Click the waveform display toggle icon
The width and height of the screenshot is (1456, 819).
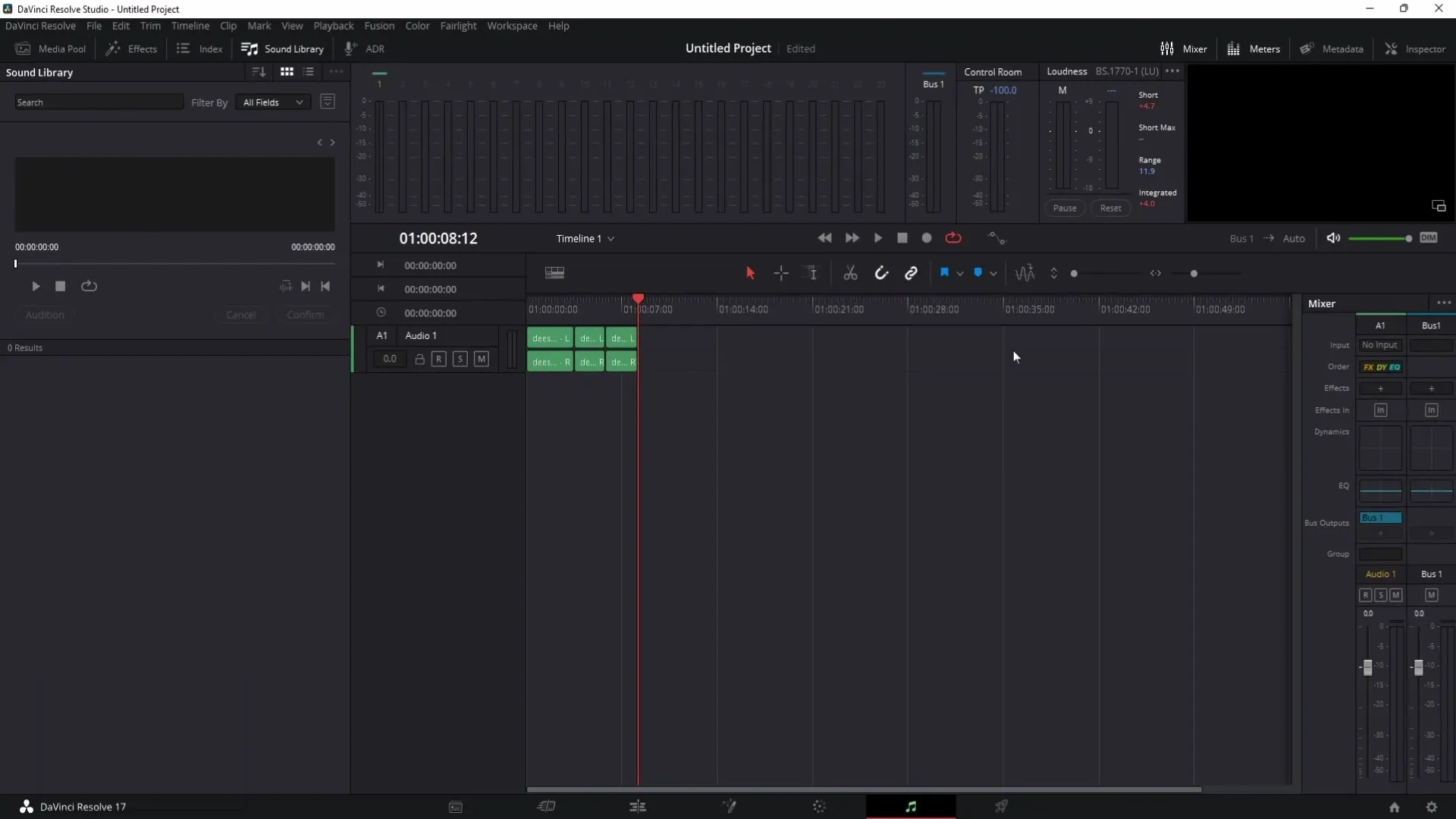1025,272
